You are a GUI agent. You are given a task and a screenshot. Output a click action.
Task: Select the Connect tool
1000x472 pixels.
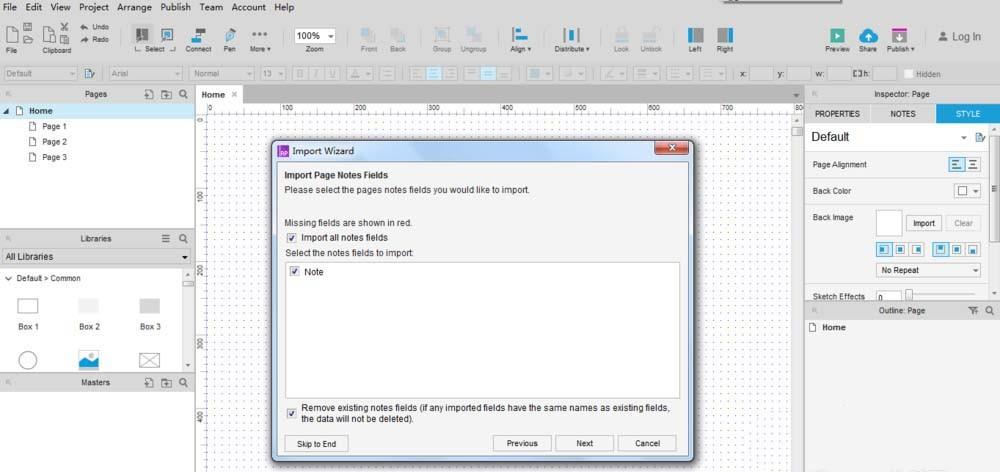click(198, 37)
